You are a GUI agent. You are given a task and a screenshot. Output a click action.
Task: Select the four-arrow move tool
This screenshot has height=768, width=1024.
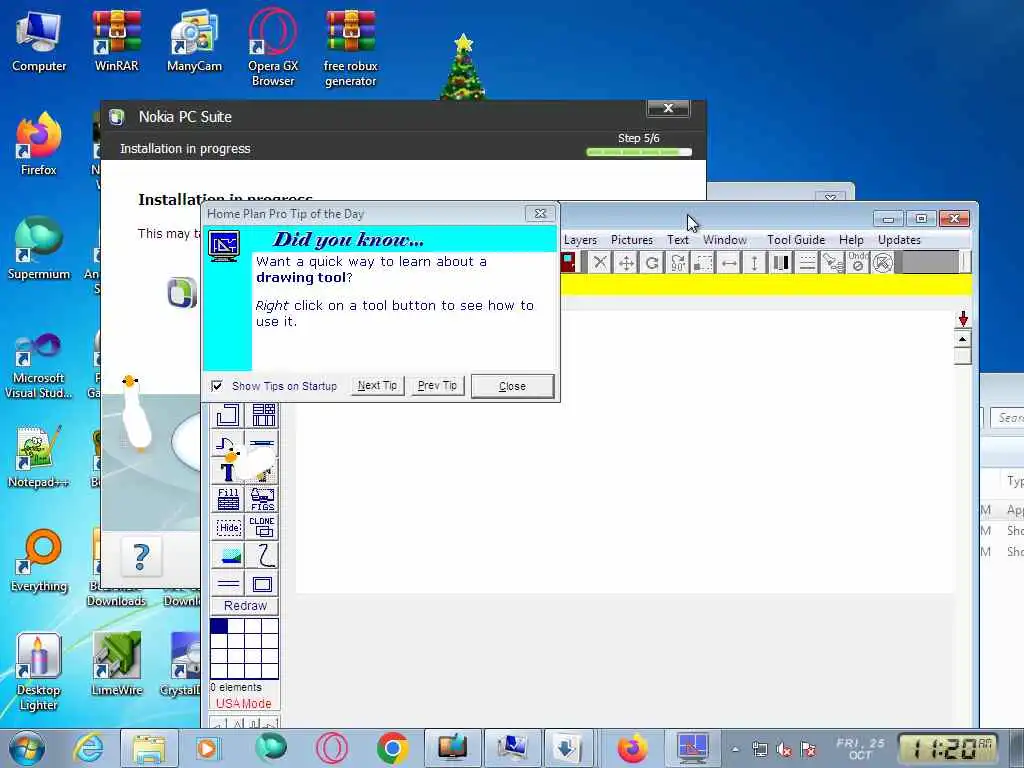(x=626, y=263)
